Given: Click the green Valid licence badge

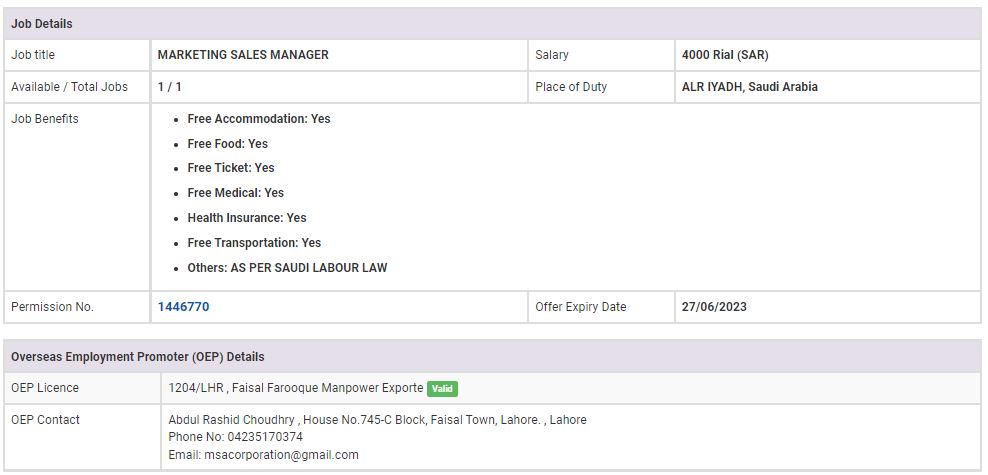Looking at the screenshot, I should 442,389.
